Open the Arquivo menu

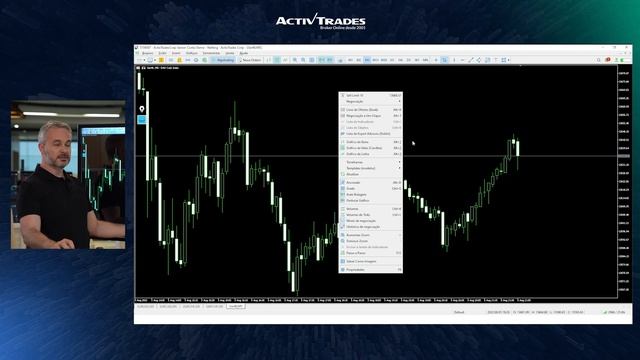point(147,53)
